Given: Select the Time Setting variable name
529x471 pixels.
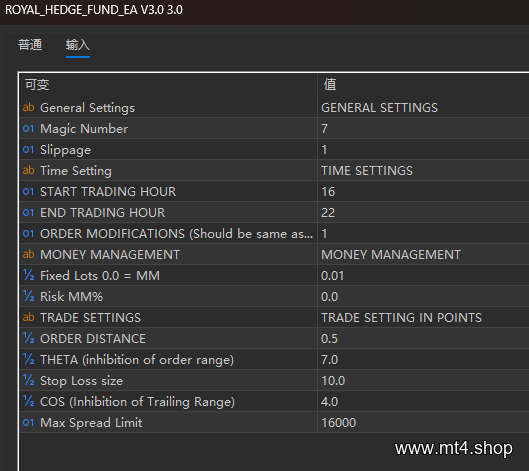Looking at the screenshot, I should coord(76,171).
